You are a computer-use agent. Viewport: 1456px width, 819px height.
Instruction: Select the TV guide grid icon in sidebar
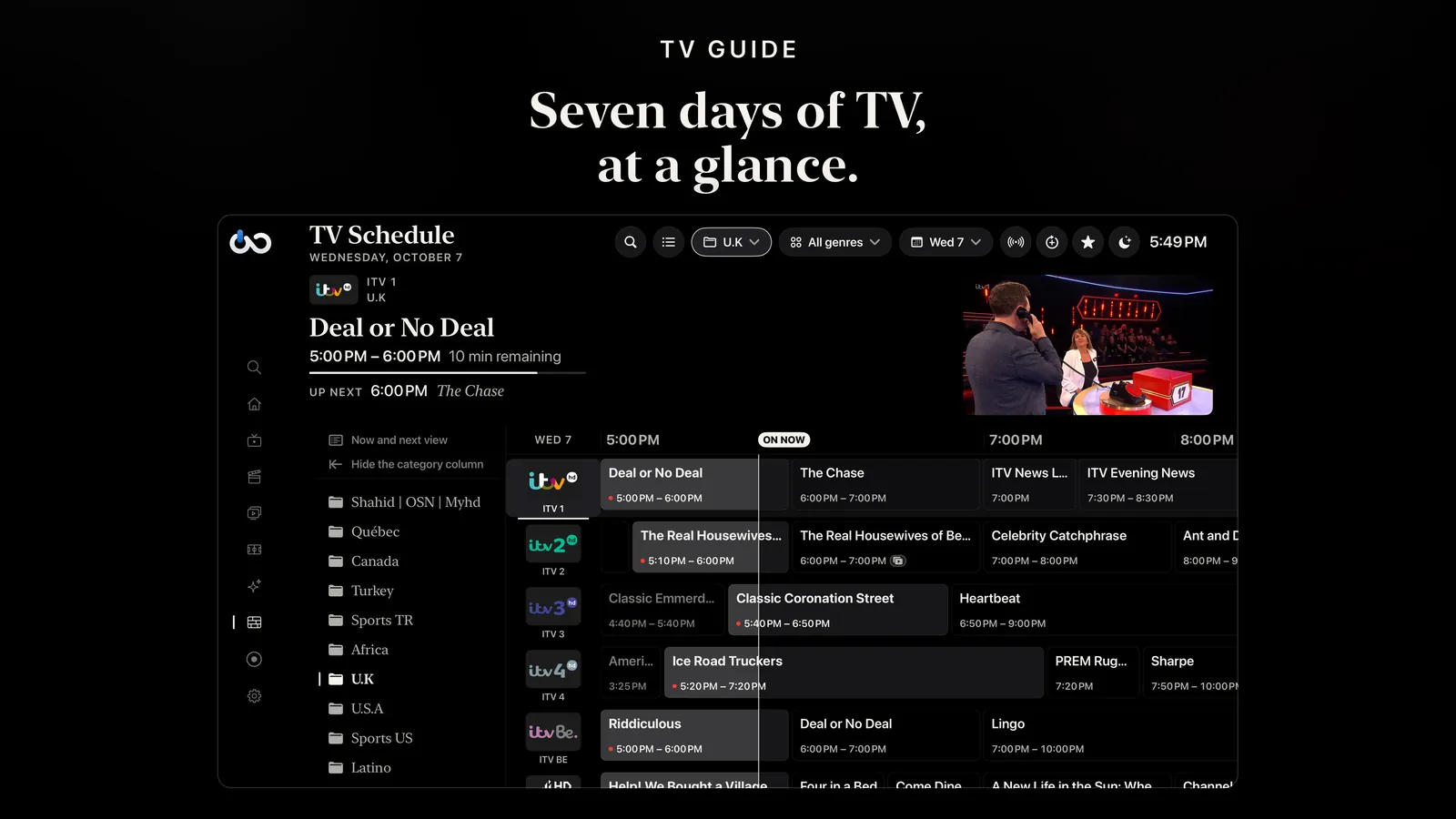point(255,622)
